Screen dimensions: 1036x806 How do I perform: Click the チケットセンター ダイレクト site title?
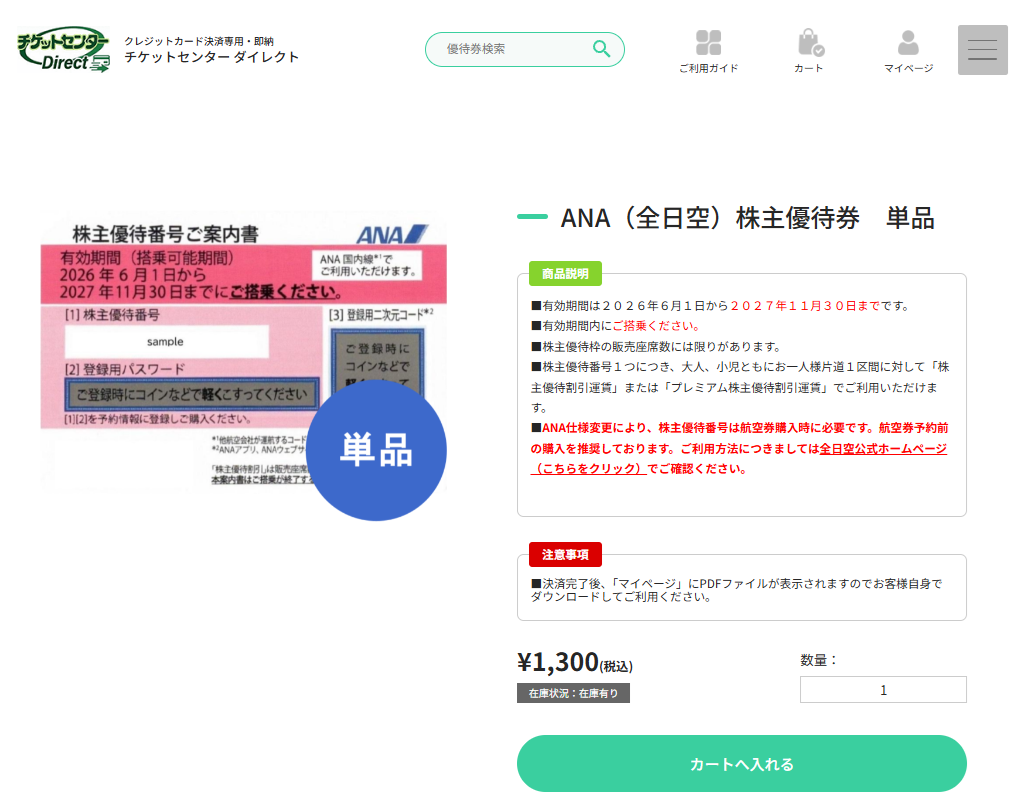pos(211,57)
